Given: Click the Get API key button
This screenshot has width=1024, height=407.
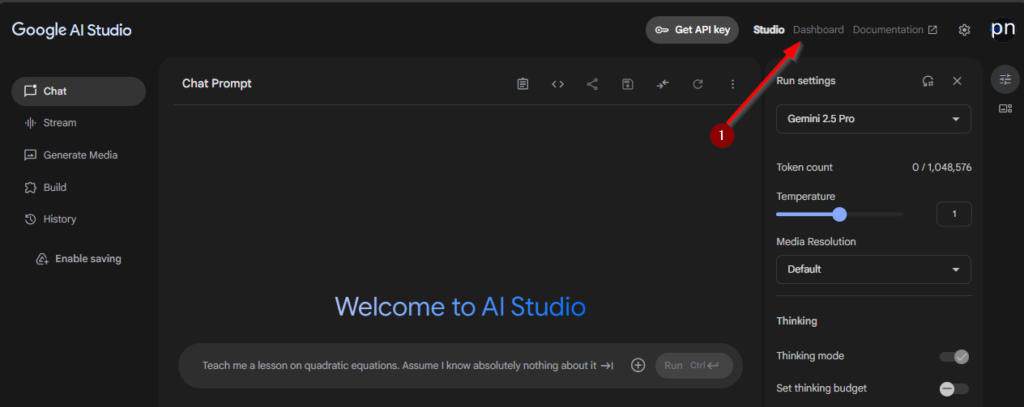Looking at the screenshot, I should coord(692,30).
